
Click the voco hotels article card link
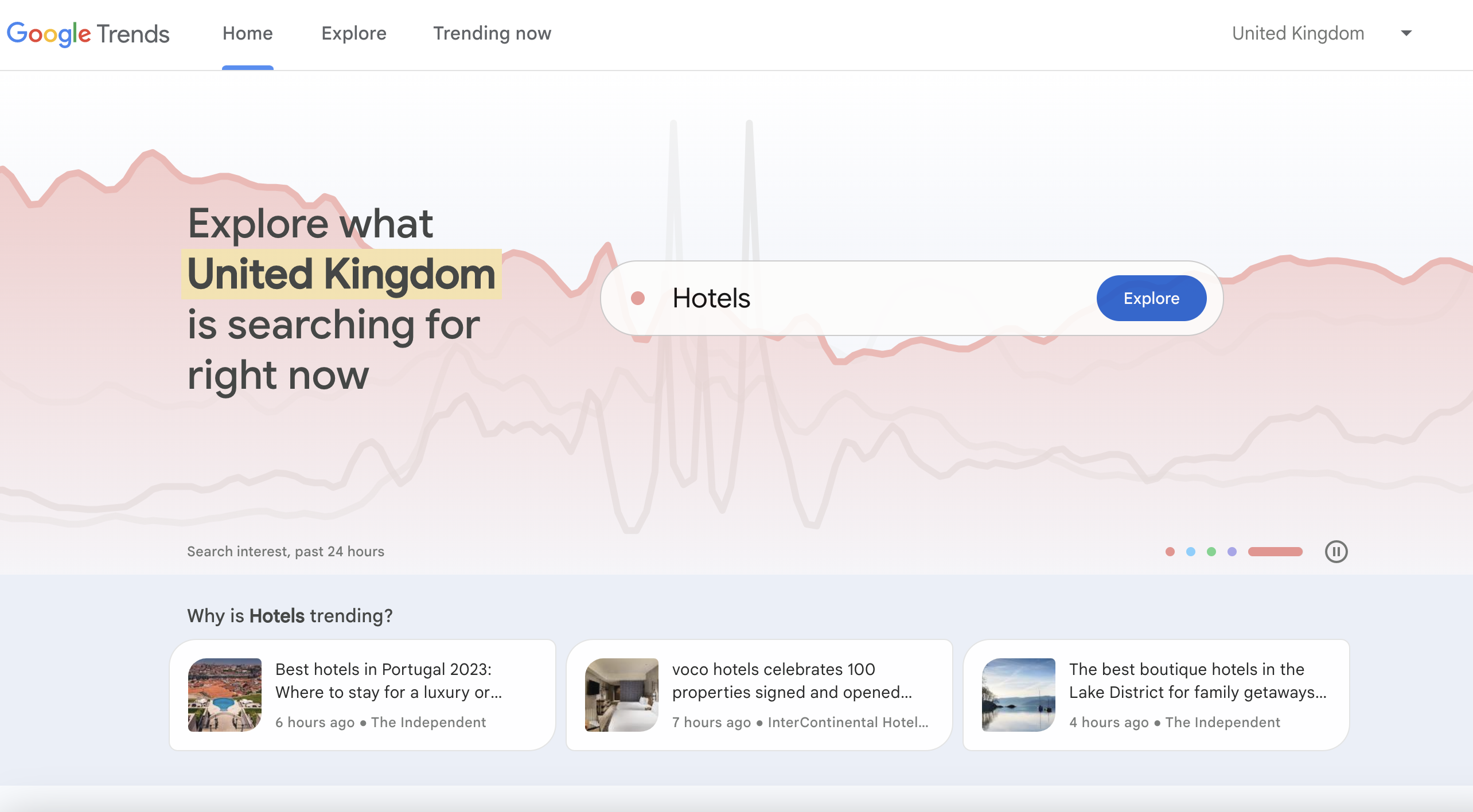pos(759,695)
